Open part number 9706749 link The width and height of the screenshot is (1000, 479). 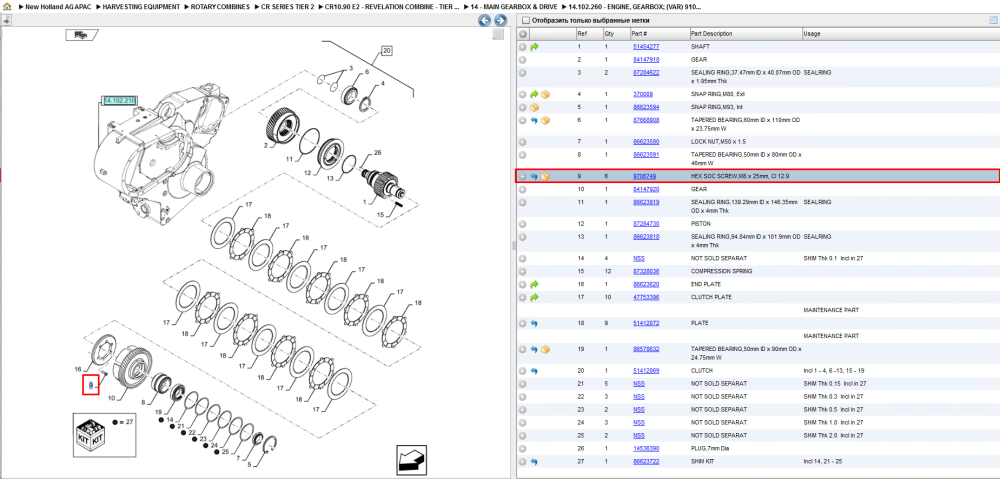coord(644,176)
